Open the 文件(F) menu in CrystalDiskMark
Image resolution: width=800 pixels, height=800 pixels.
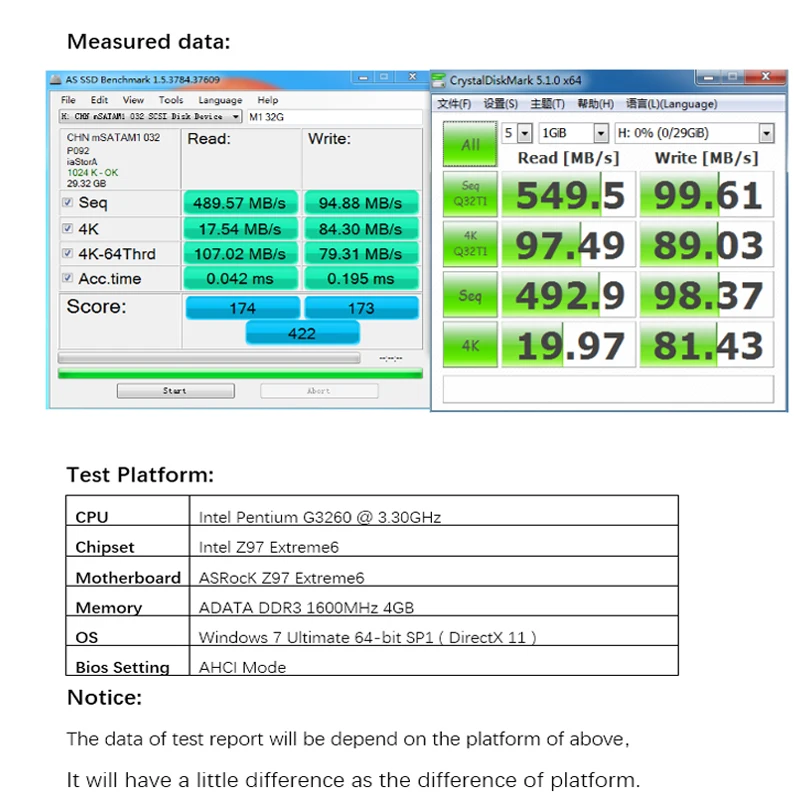pos(454,104)
